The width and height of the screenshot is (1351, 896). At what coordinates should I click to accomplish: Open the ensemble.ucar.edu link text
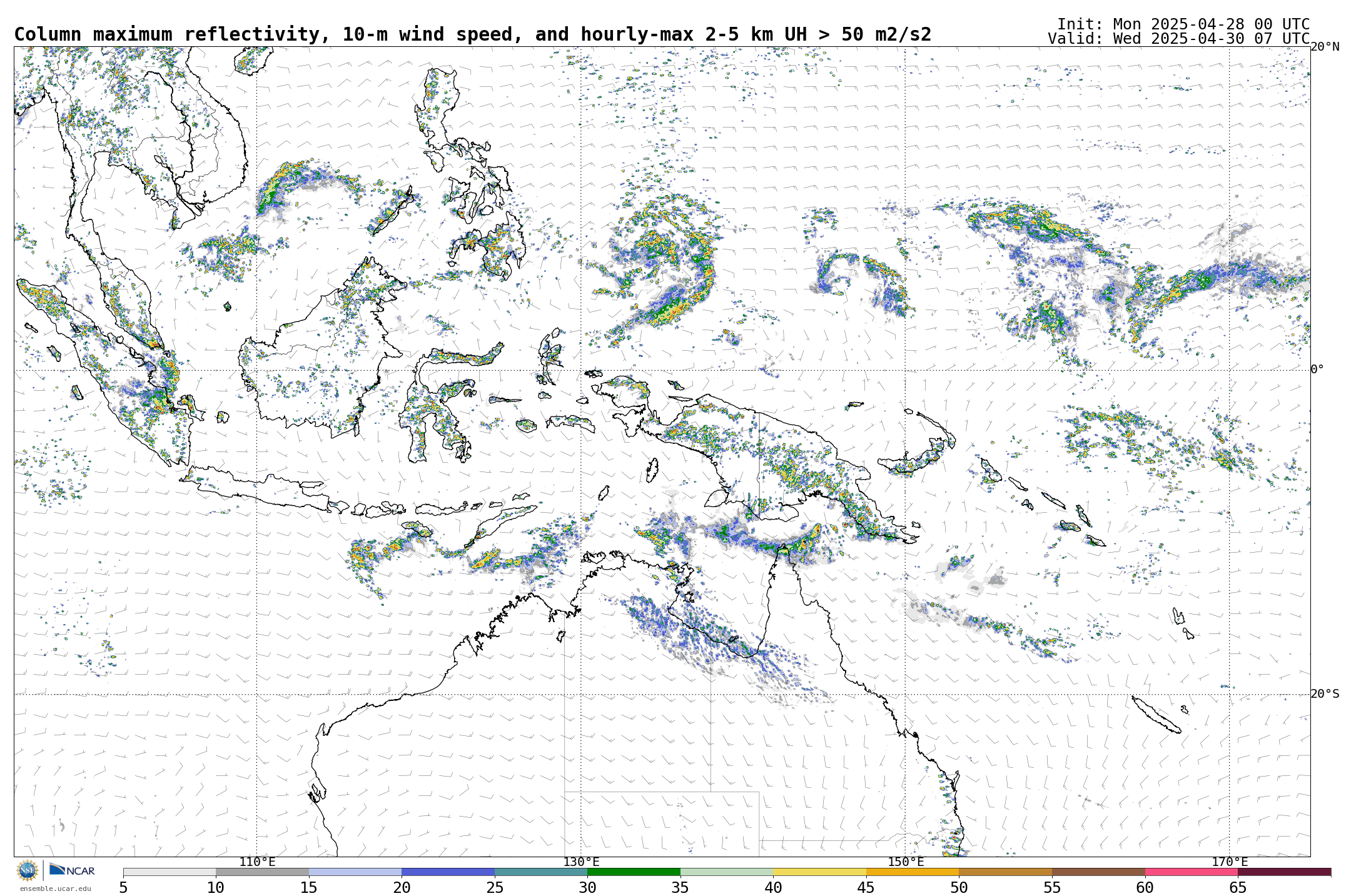[55, 888]
